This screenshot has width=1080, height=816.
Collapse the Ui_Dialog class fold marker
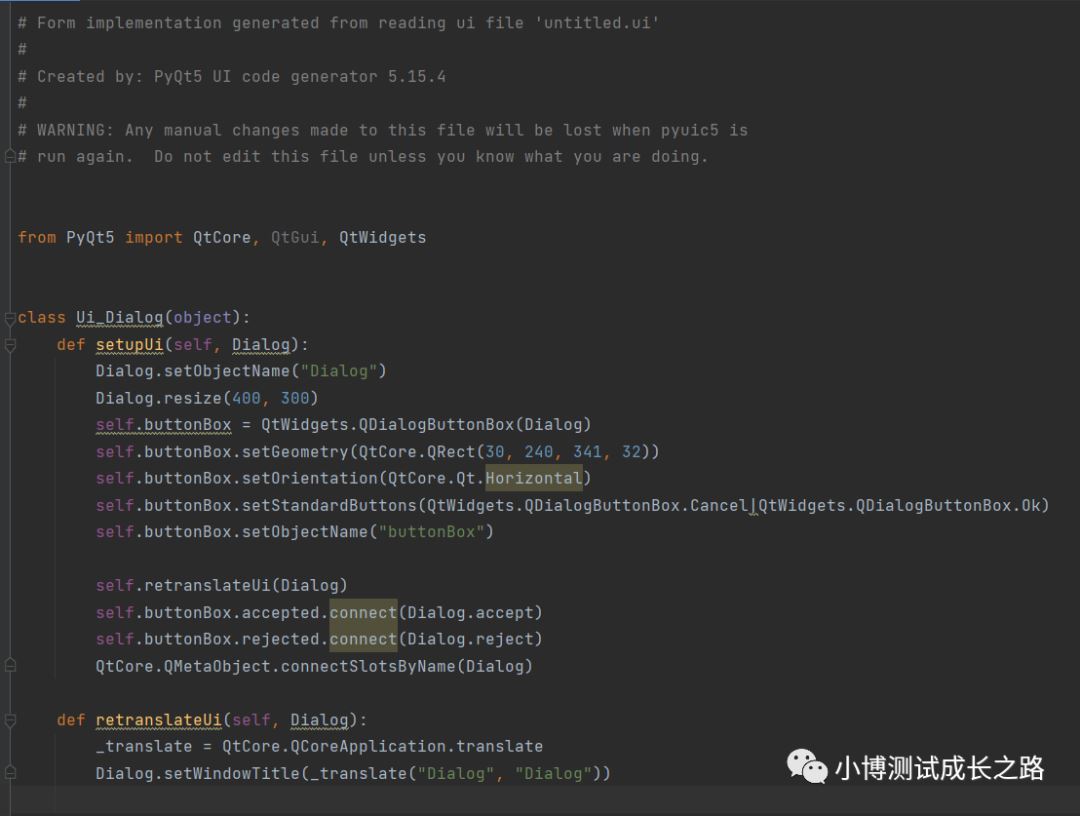pos(8,317)
